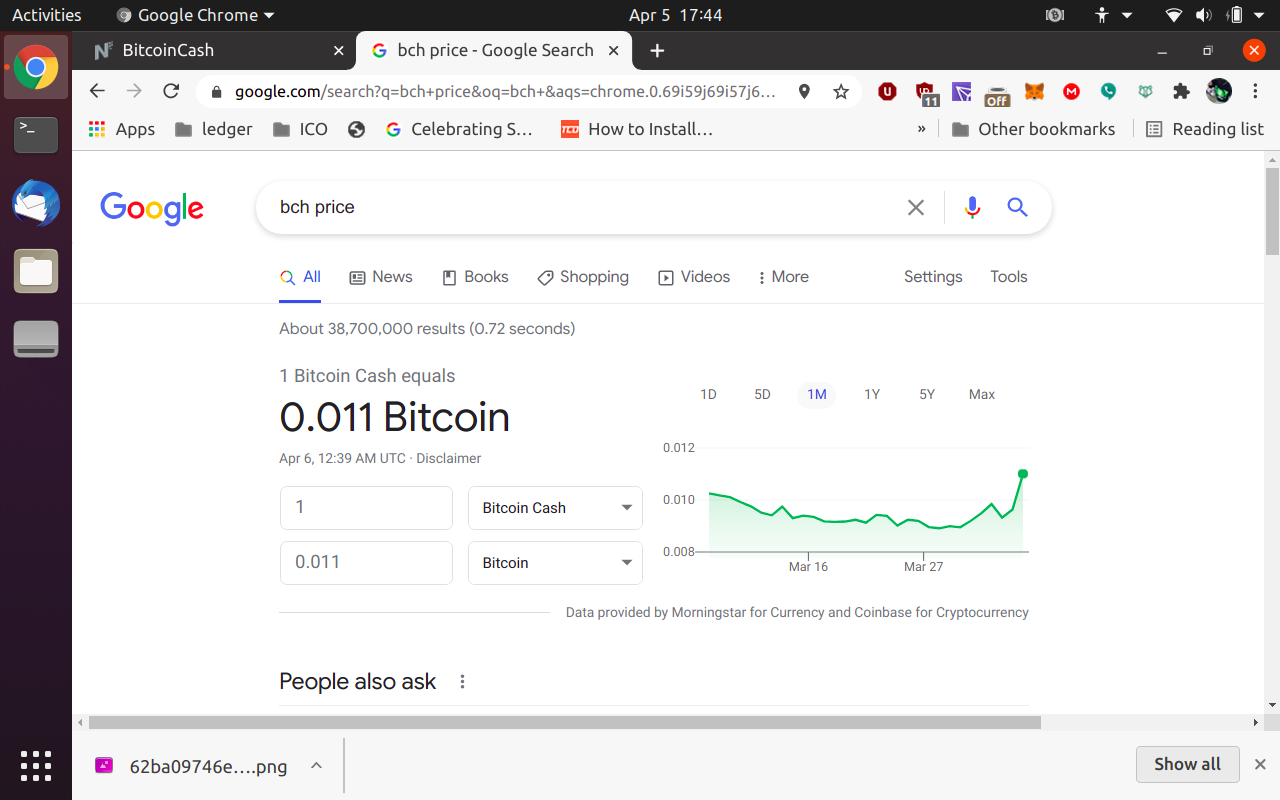The height and width of the screenshot is (800, 1280).
Task: Open the Bitcoin Cash currency dropdown
Action: pos(555,508)
